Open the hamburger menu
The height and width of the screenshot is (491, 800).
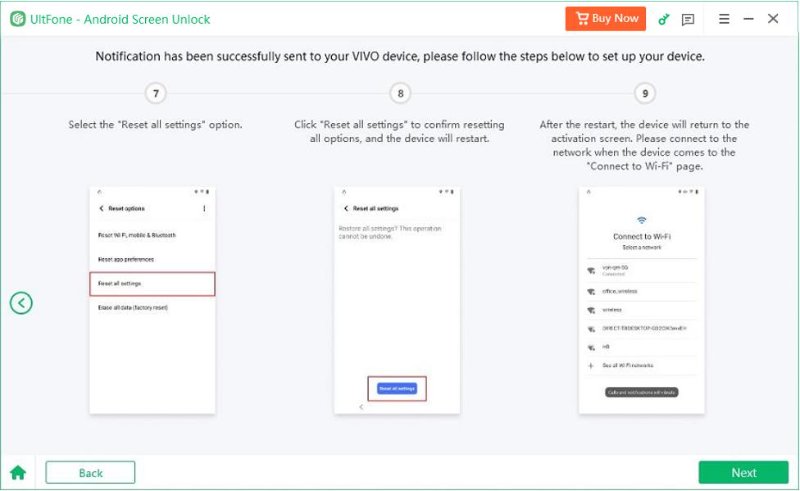pyautogui.click(x=724, y=19)
